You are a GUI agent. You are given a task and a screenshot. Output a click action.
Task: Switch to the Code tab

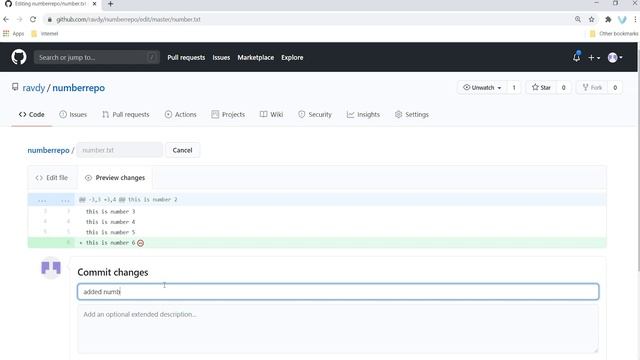31,115
